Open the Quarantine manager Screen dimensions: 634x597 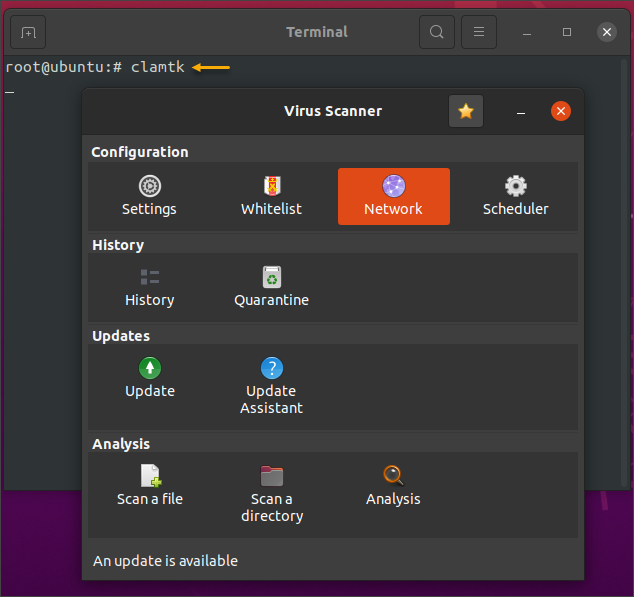pyautogui.click(x=272, y=287)
